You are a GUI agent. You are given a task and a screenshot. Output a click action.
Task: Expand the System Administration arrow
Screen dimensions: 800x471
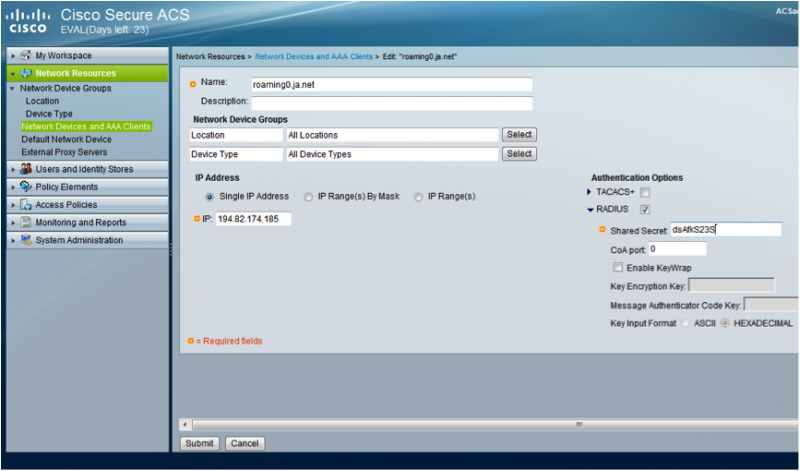pos(13,240)
